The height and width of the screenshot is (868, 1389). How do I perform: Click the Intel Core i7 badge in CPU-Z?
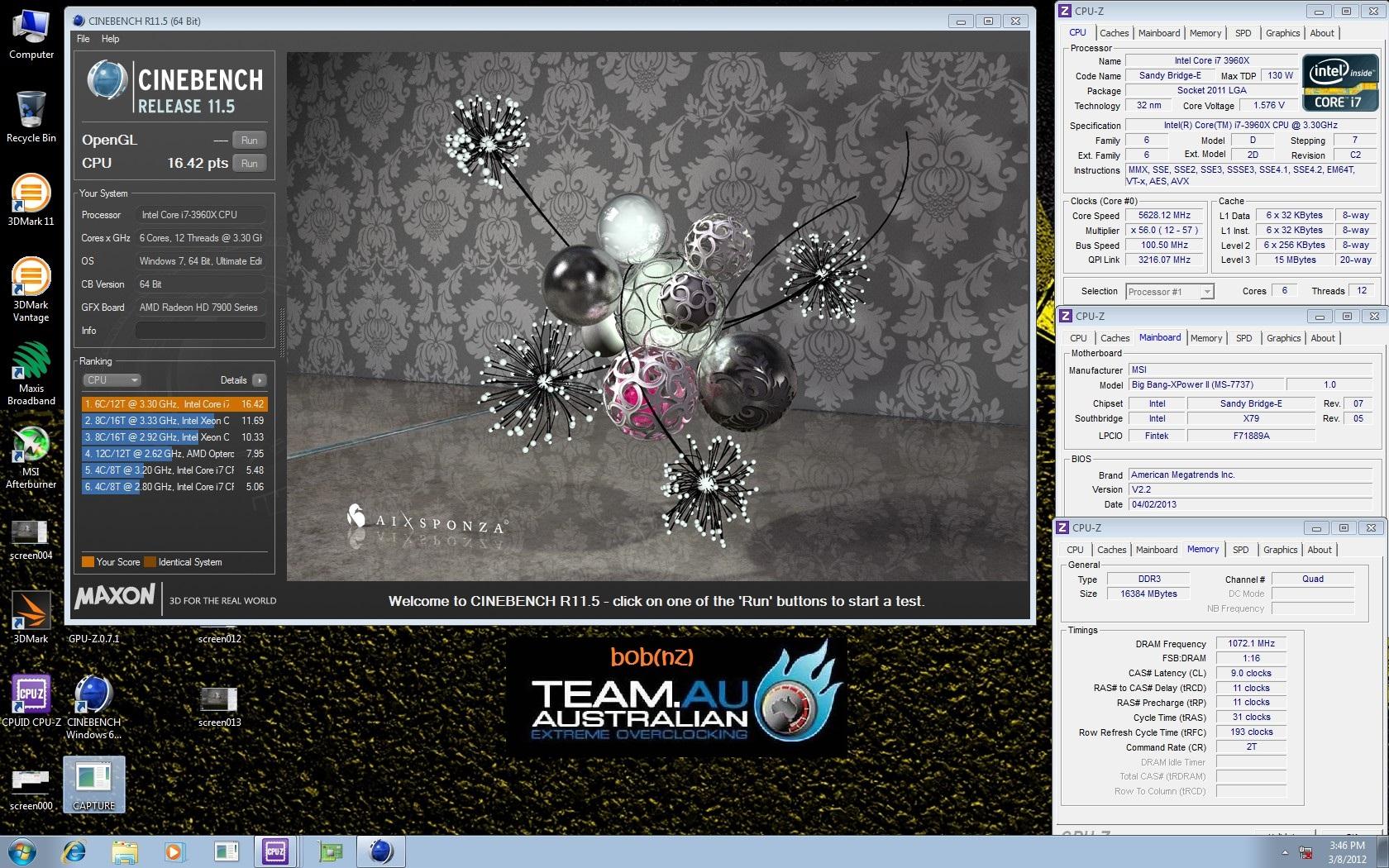1339,83
